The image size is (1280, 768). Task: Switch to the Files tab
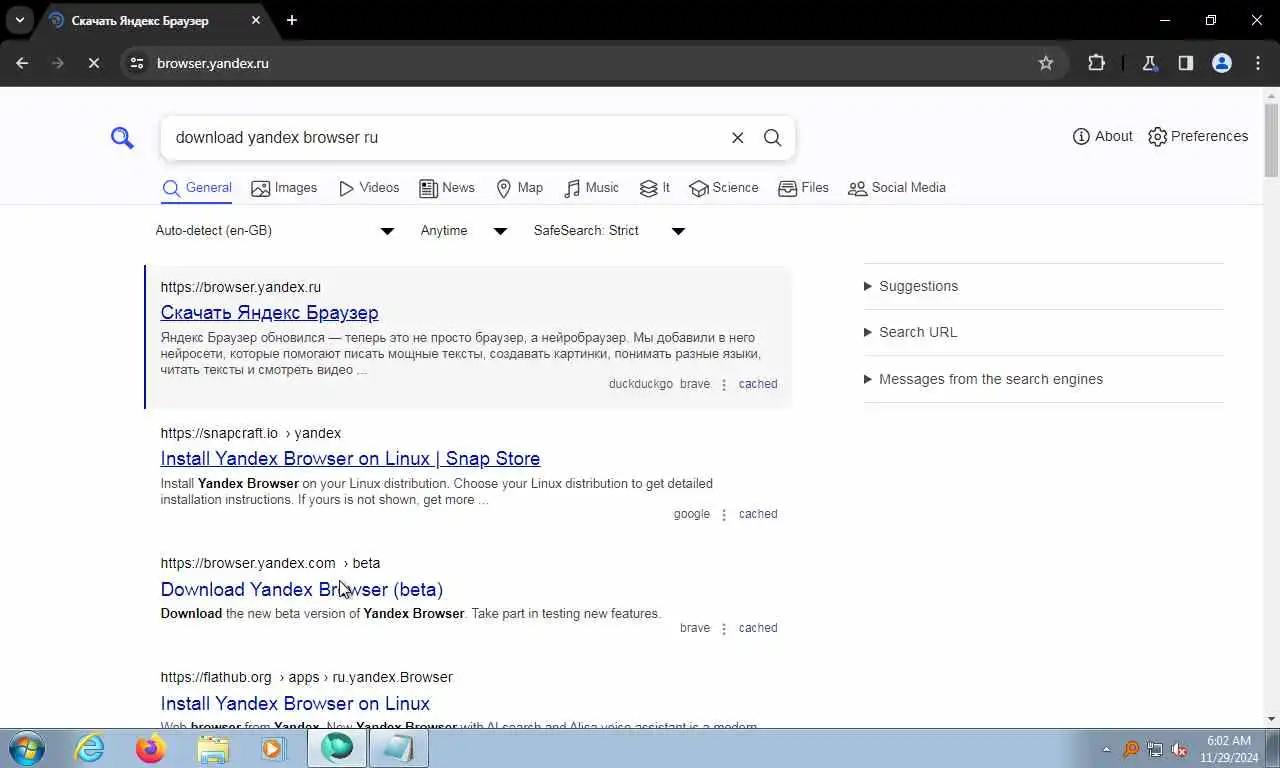[x=803, y=188]
